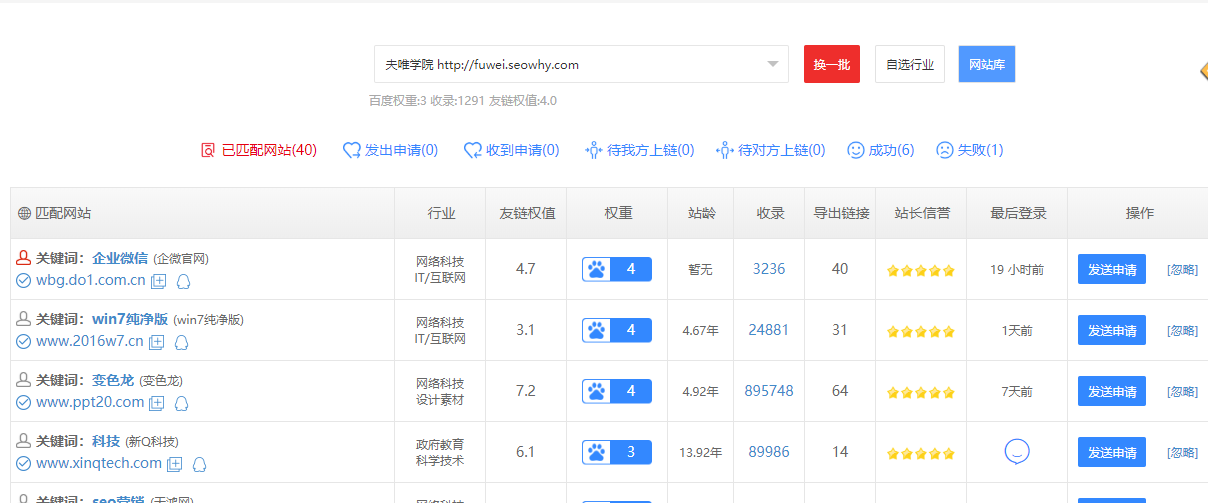View the 失败(1) tab
The height and width of the screenshot is (503, 1208).
click(x=969, y=150)
